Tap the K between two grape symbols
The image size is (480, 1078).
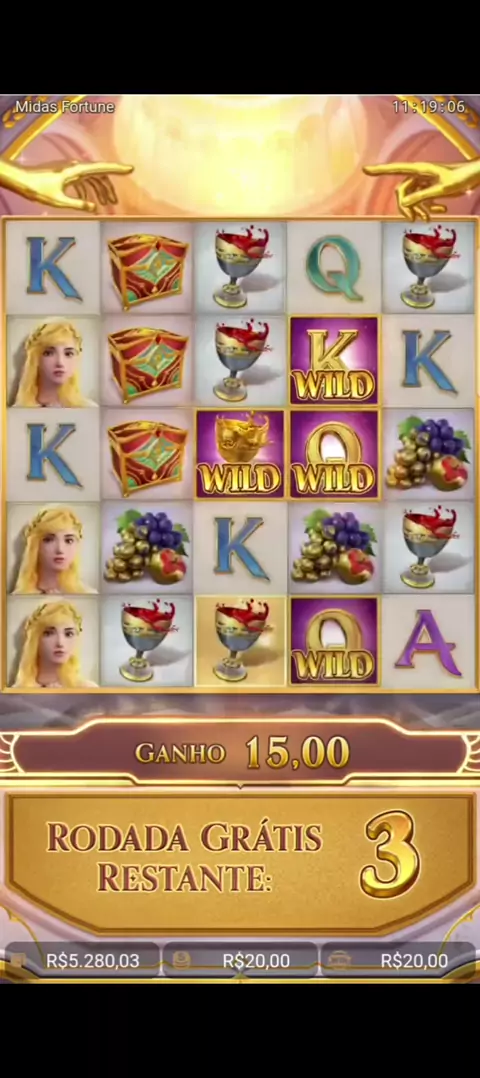pos(240,548)
